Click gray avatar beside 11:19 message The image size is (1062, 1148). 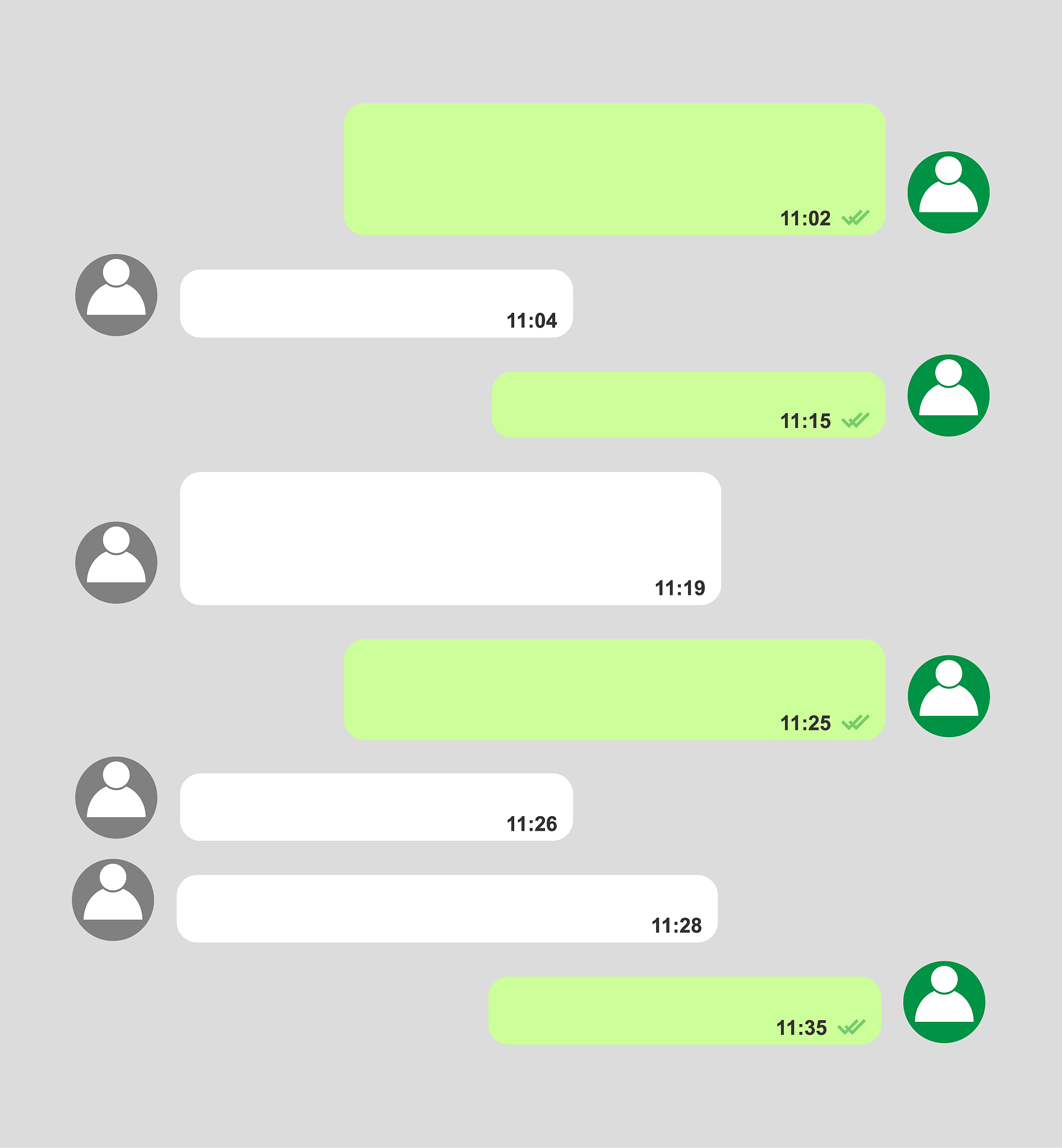click(116, 562)
